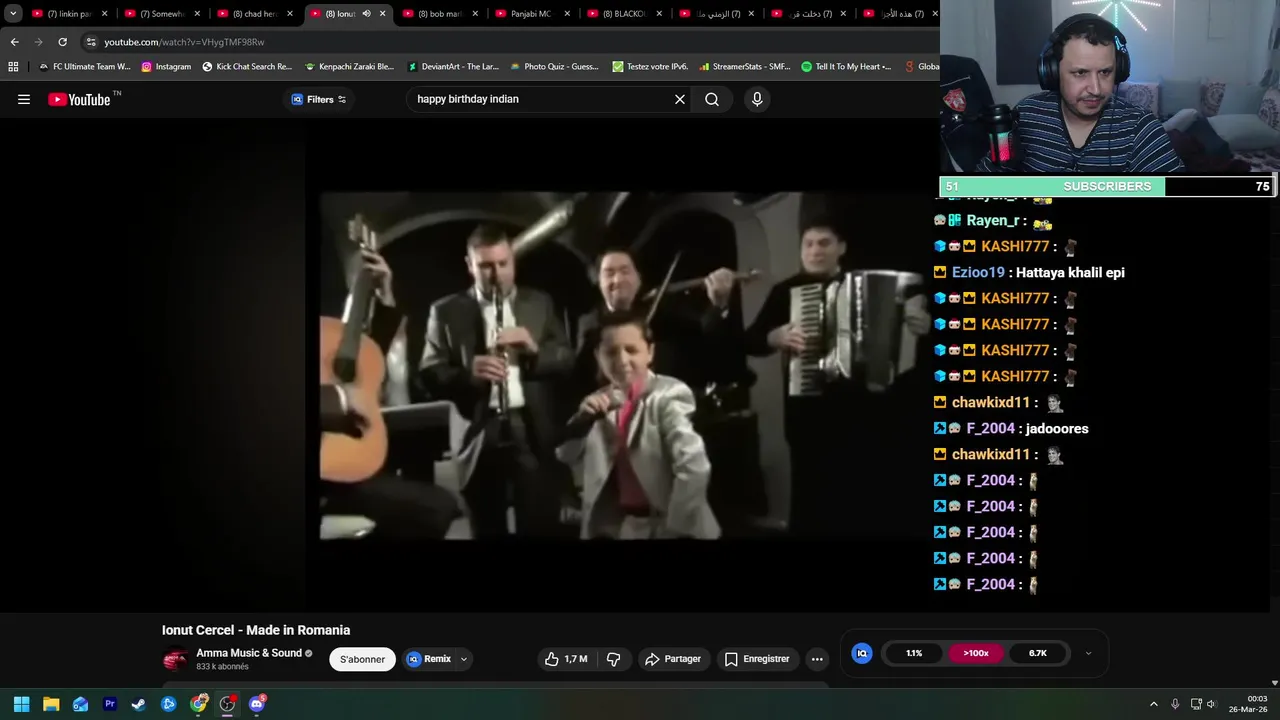Click the youtube.com address bar URL
The width and height of the screenshot is (1280, 720).
pyautogui.click(x=184, y=42)
